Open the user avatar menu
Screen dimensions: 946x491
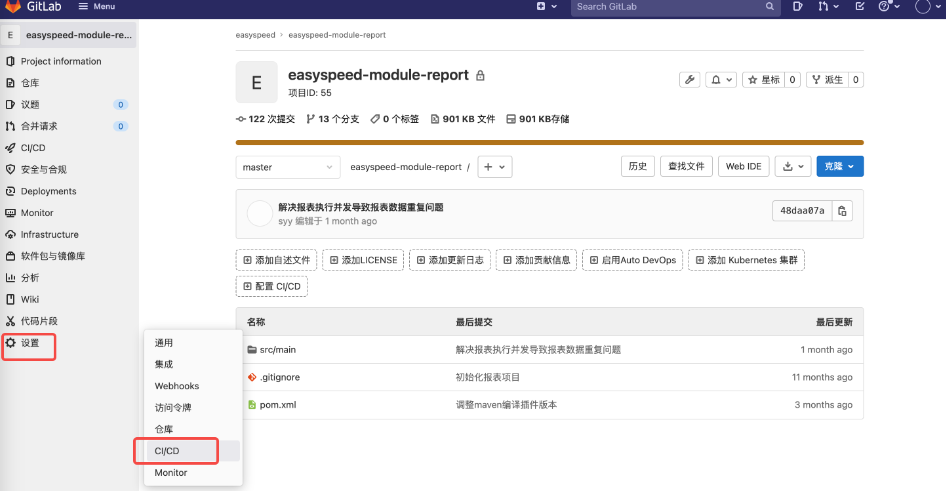point(929,7)
